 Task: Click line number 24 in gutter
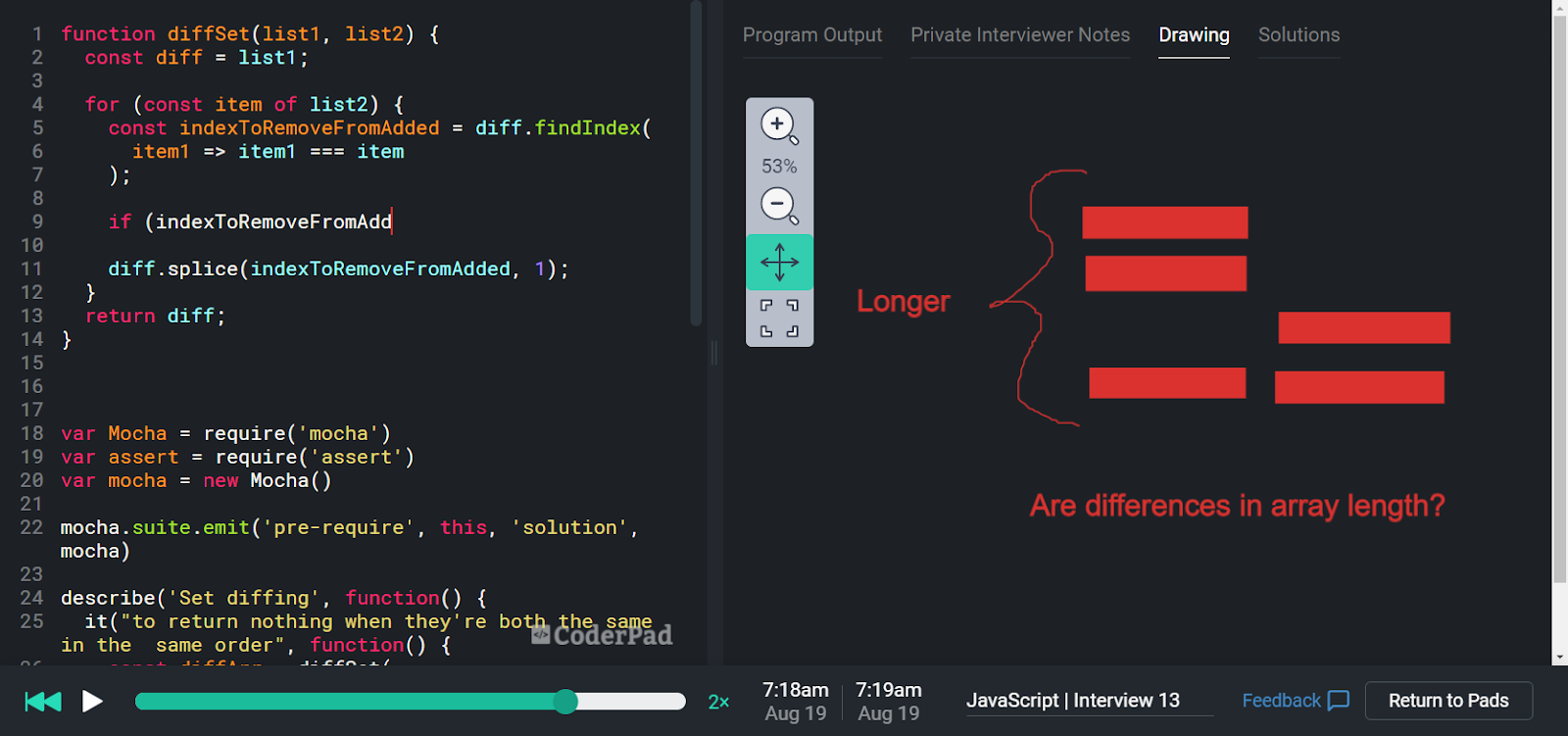tap(31, 598)
